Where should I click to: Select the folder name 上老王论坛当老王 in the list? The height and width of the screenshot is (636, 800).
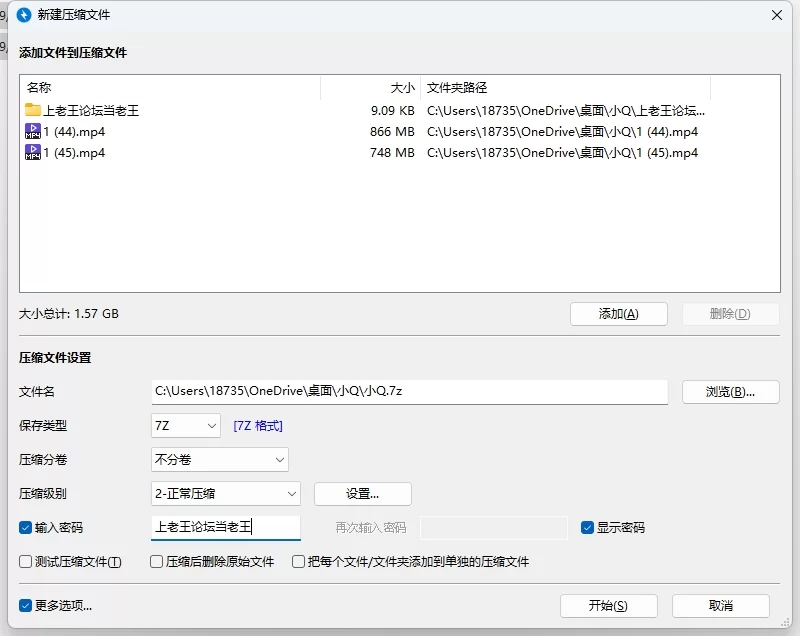click(x=91, y=110)
